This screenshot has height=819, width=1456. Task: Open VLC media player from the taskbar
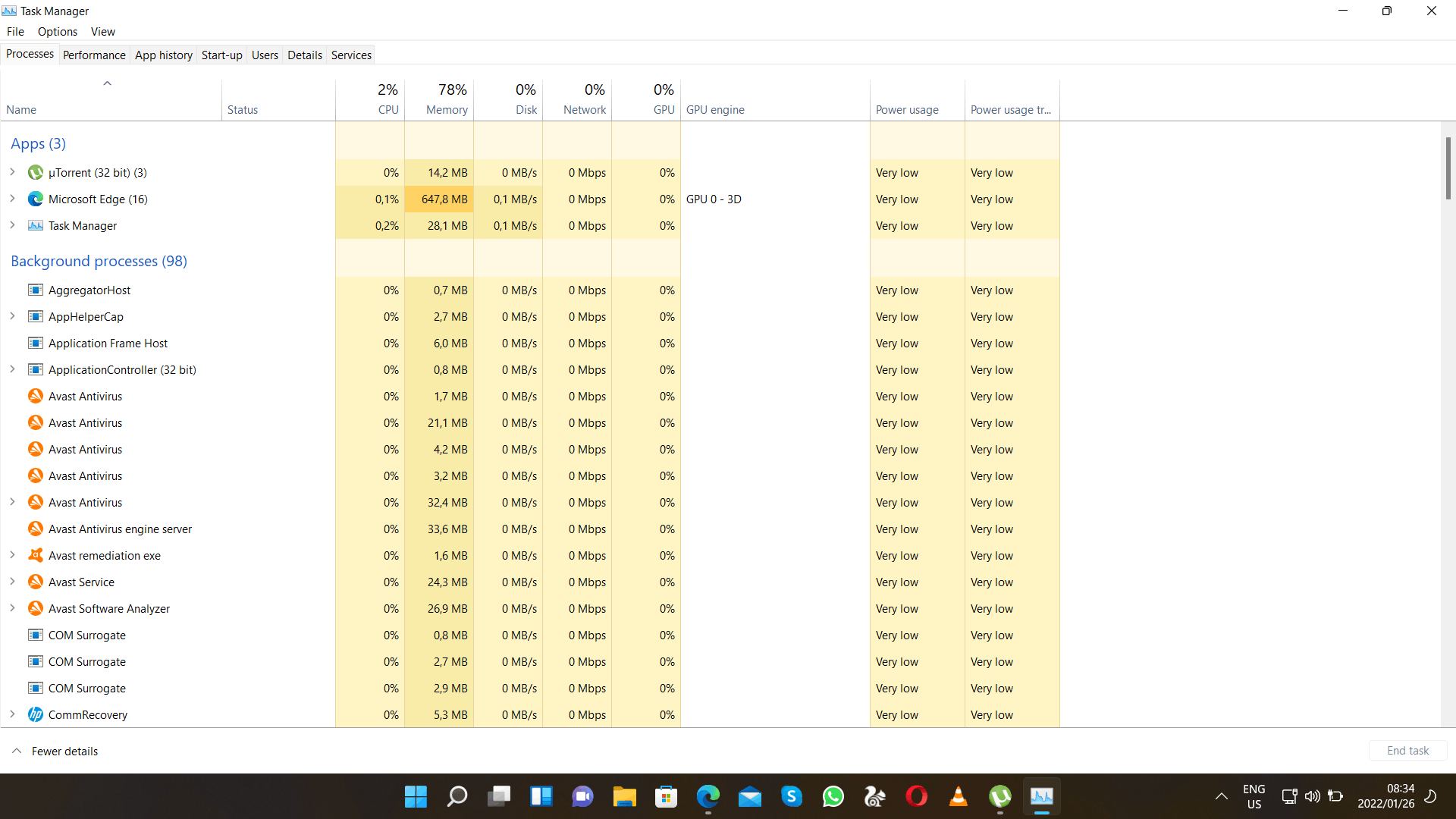click(958, 796)
